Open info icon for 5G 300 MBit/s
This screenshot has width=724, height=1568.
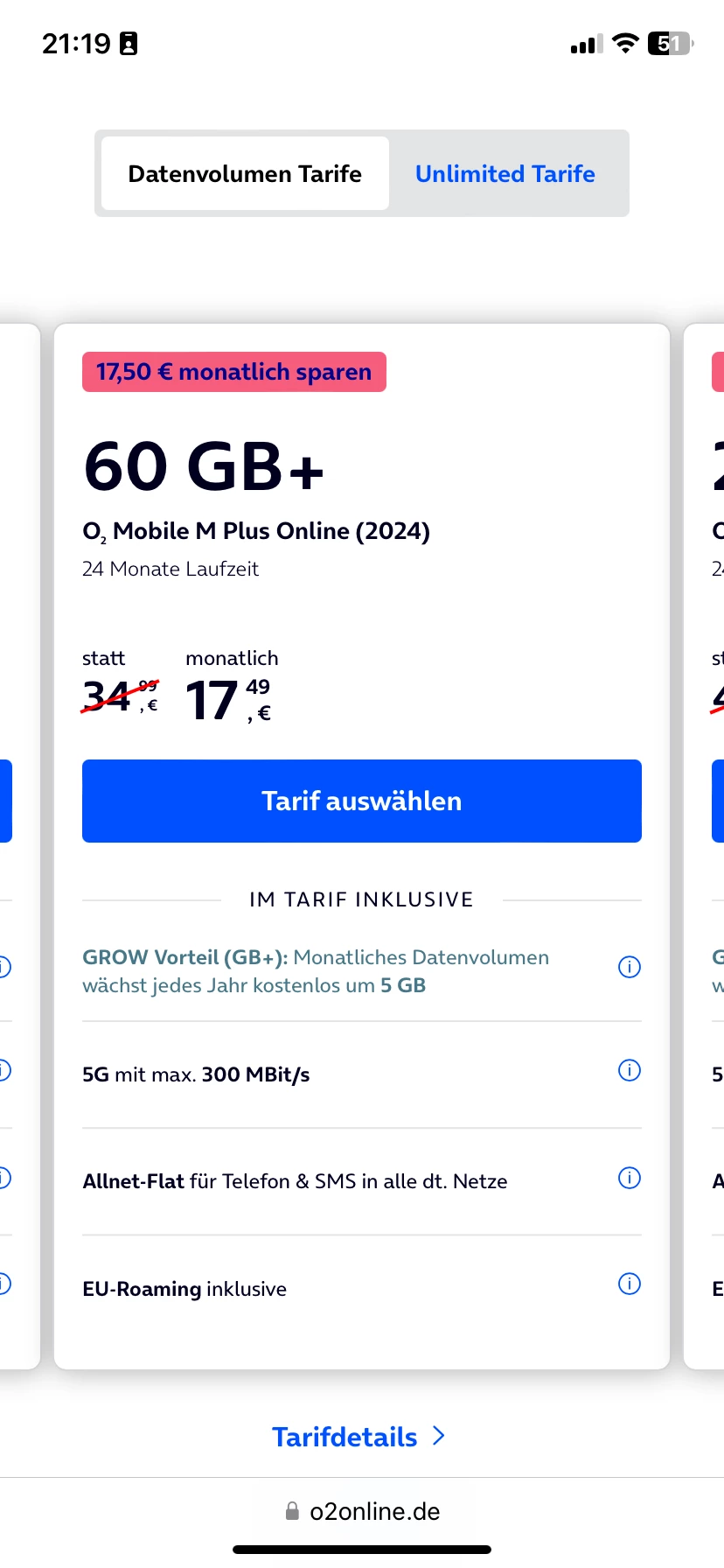point(630,1070)
